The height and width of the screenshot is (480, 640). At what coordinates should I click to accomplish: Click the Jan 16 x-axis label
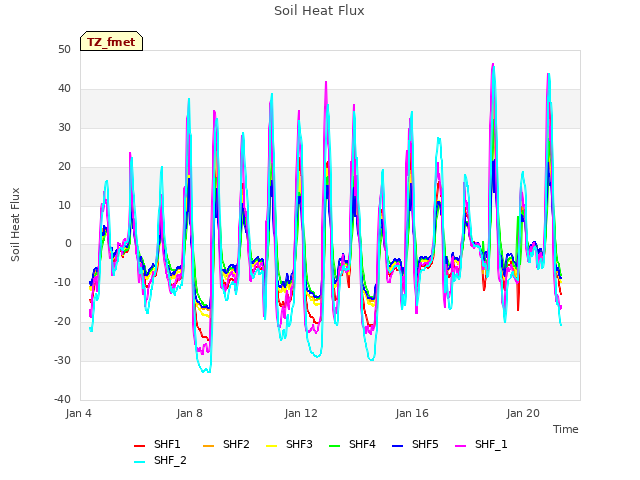click(412, 413)
